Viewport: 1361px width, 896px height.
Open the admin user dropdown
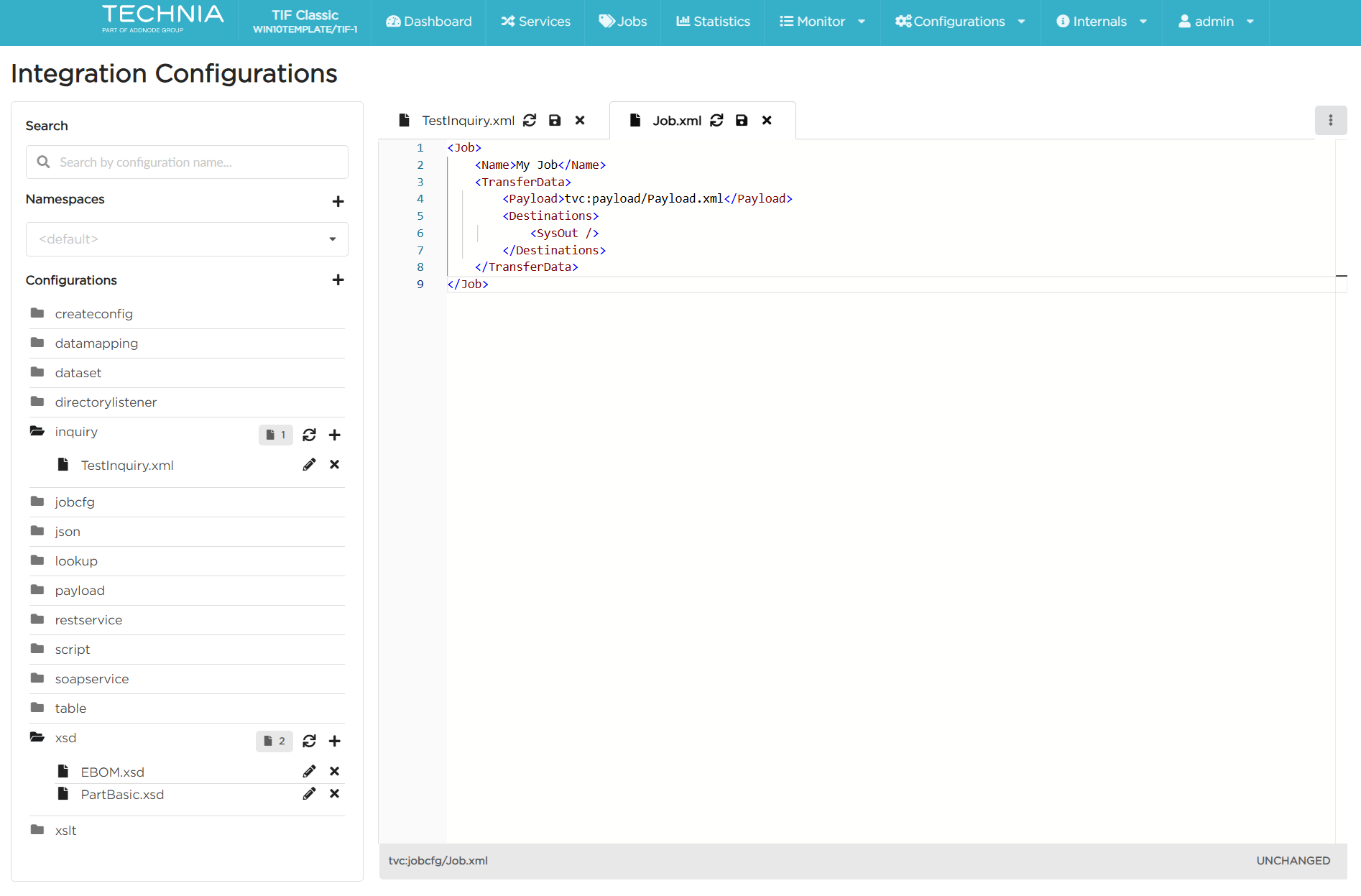pos(1216,22)
